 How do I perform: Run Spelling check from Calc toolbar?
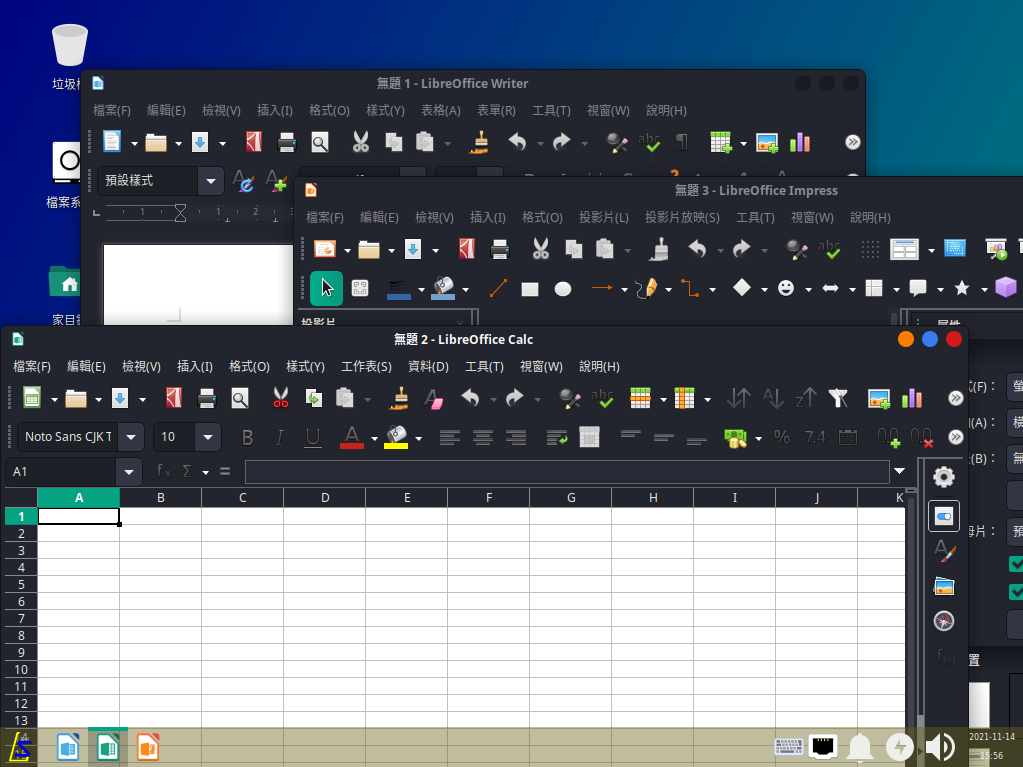(x=602, y=398)
